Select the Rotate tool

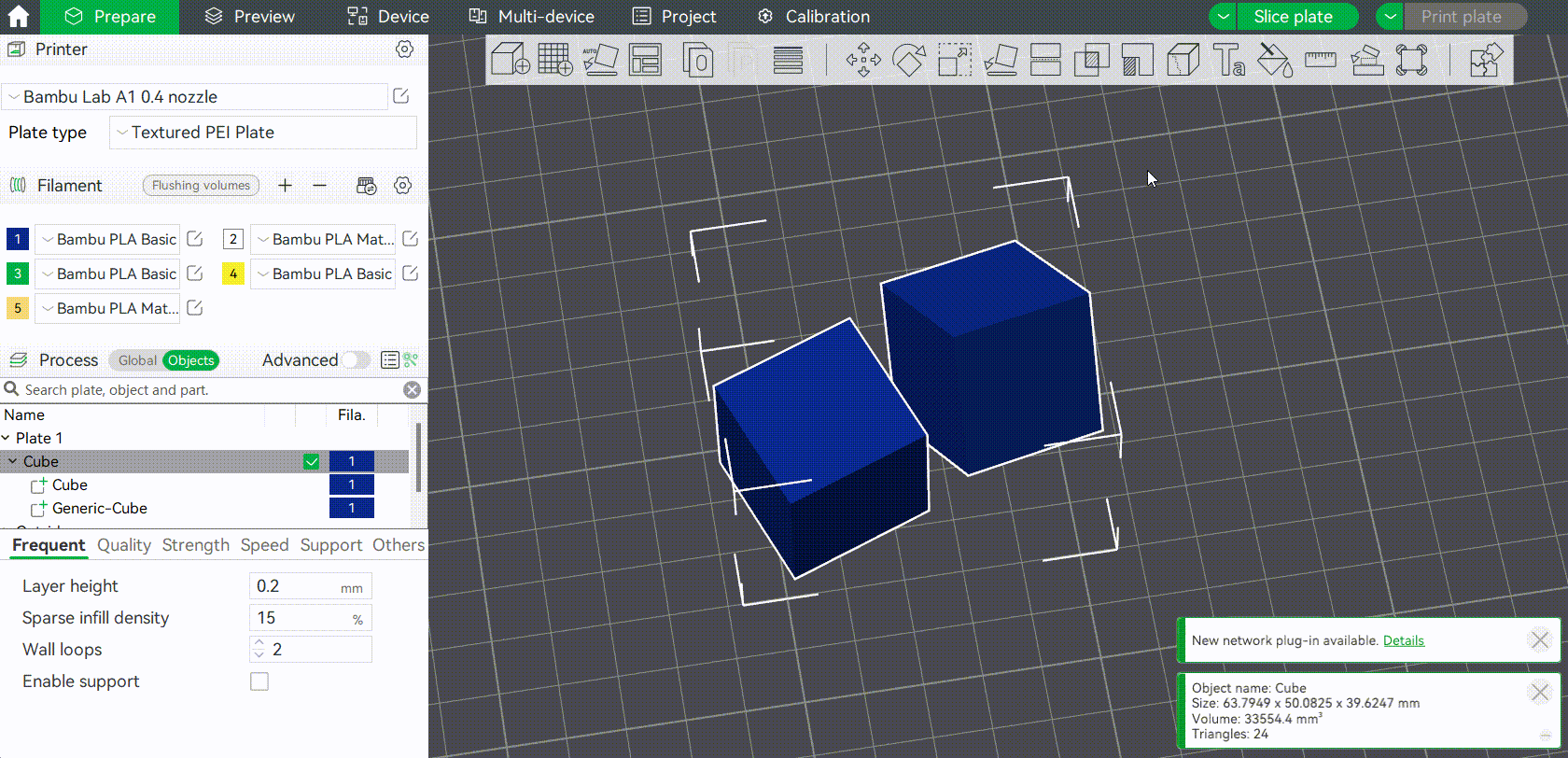[909, 60]
